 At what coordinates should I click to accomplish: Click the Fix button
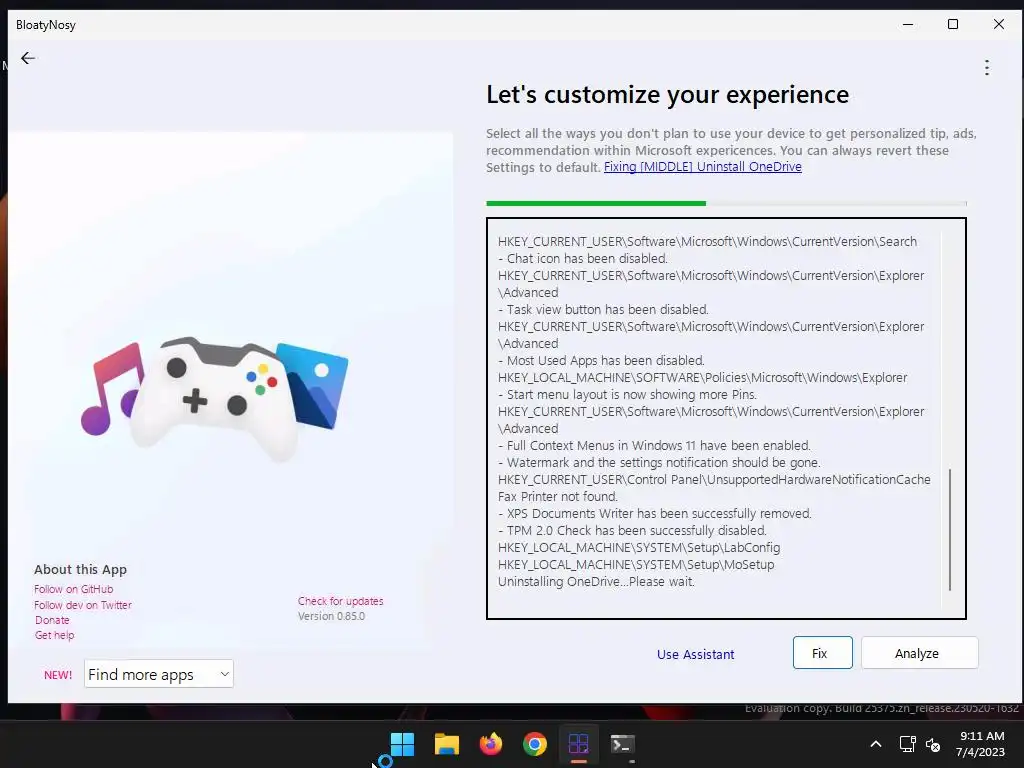click(822, 653)
